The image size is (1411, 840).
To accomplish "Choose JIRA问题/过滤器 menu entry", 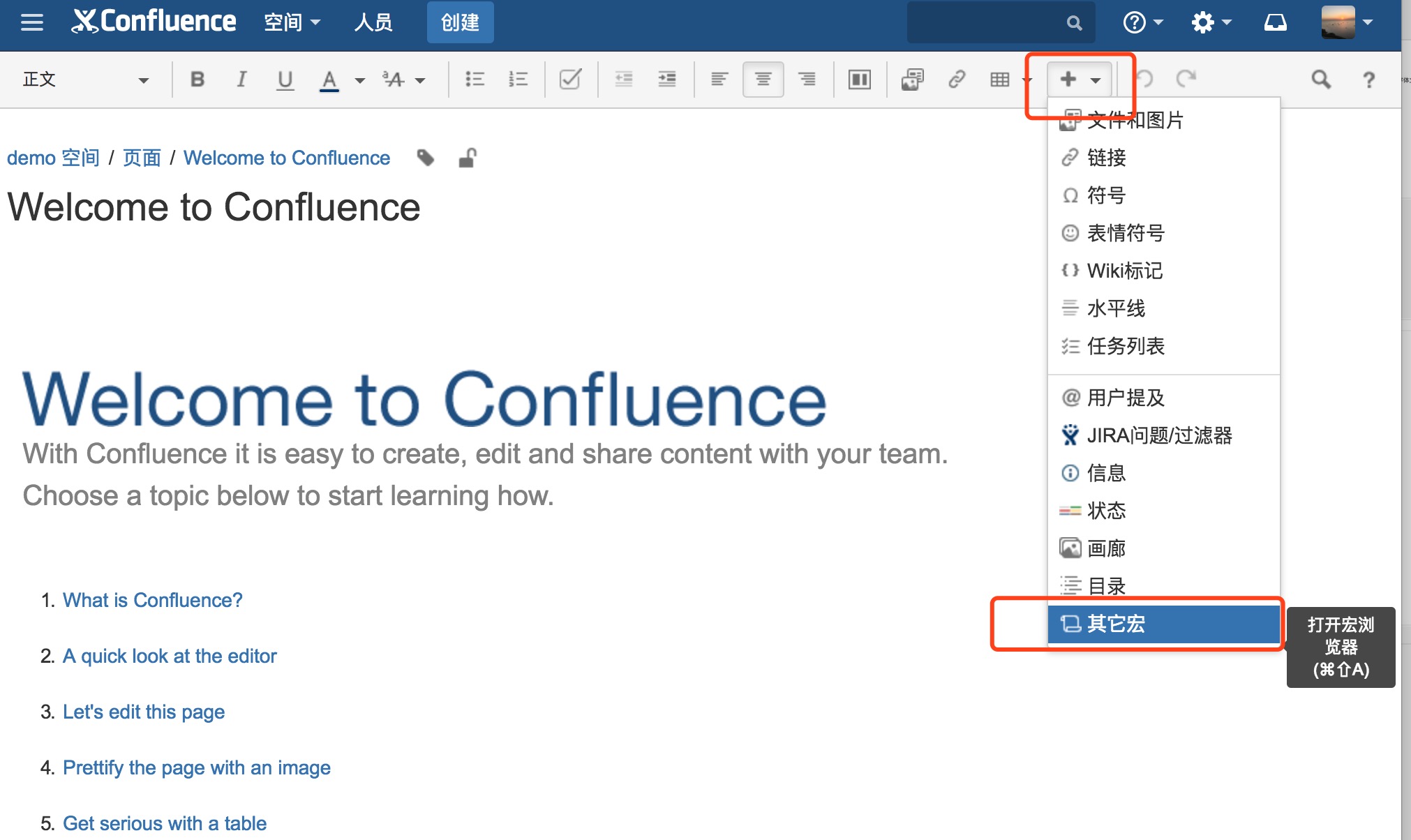I will click(1159, 435).
